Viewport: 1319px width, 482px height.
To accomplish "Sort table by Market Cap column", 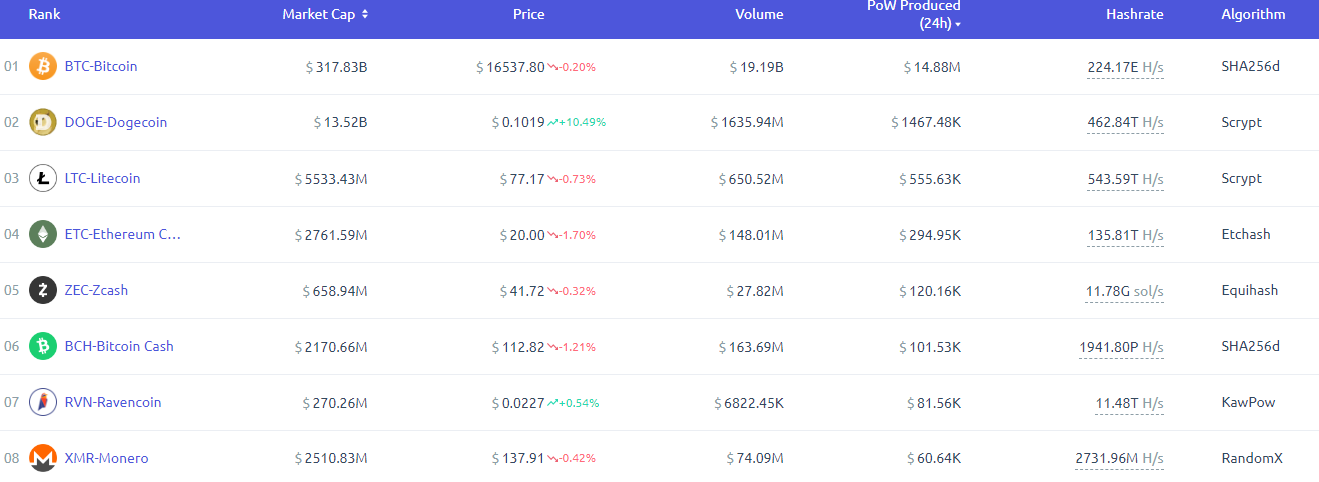I will (x=325, y=14).
